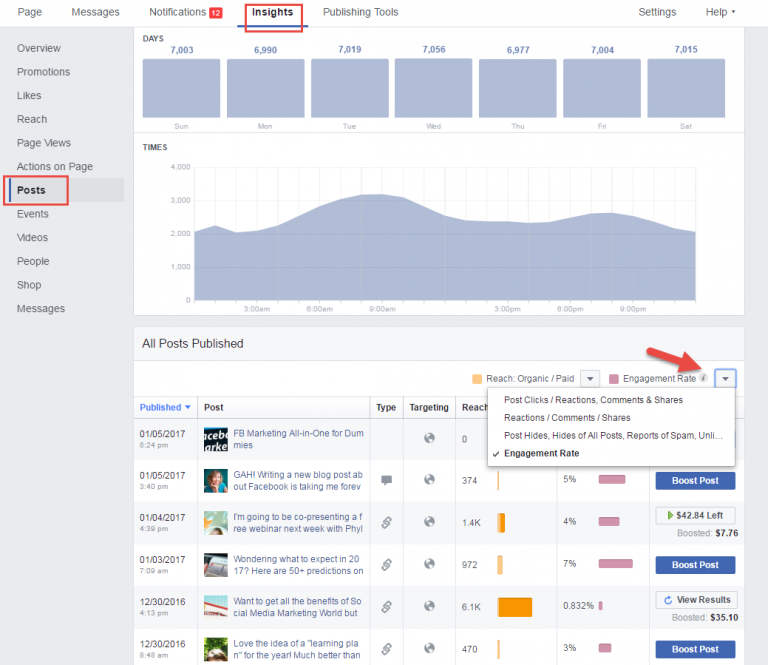
Task: Click the Post column header
Action: 214,407
